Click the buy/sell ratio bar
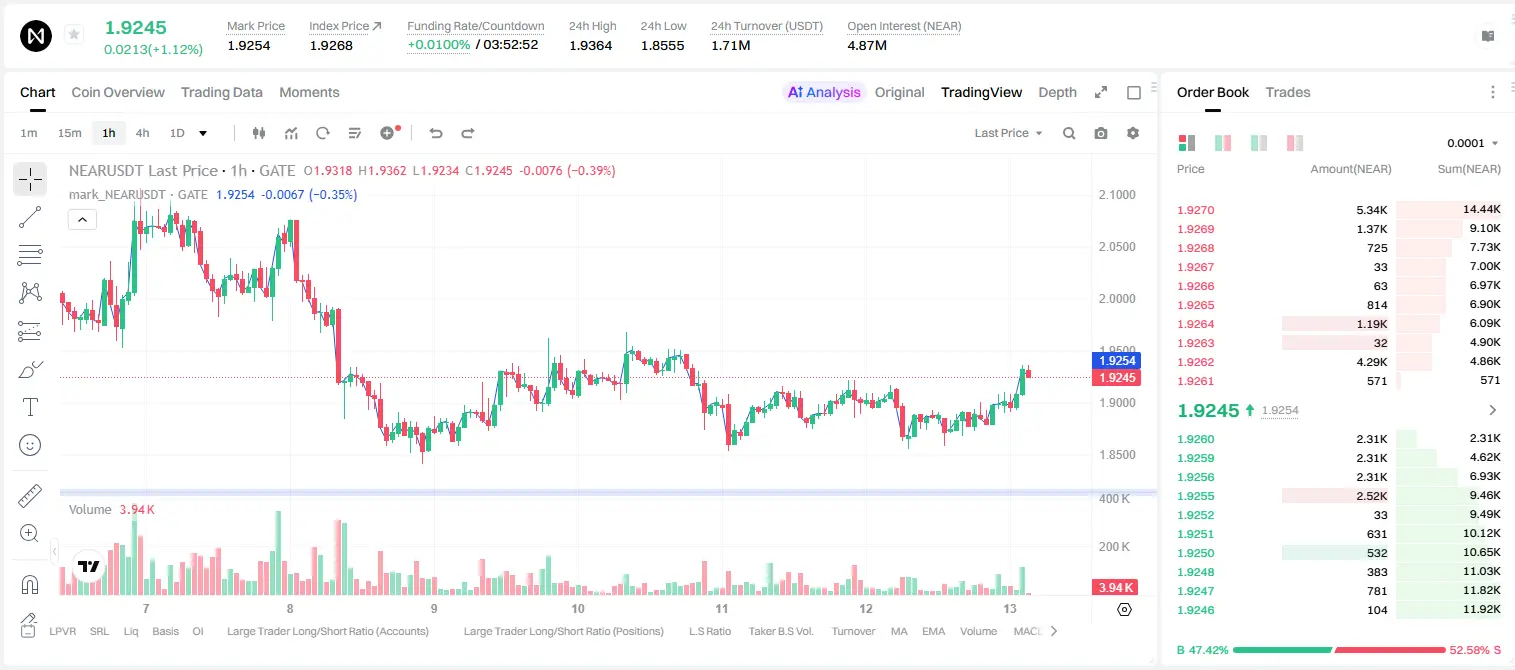Screen dimensions: 1515x670 (1339, 650)
